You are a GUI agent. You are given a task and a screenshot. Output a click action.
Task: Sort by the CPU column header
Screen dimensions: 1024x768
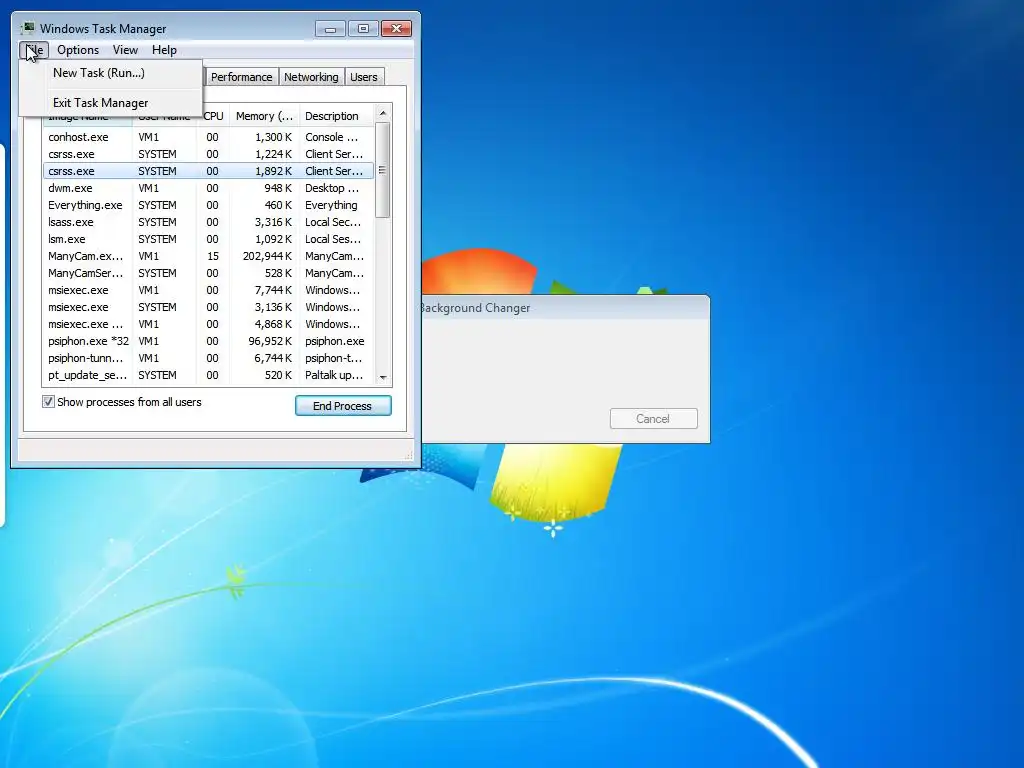pyautogui.click(x=213, y=116)
